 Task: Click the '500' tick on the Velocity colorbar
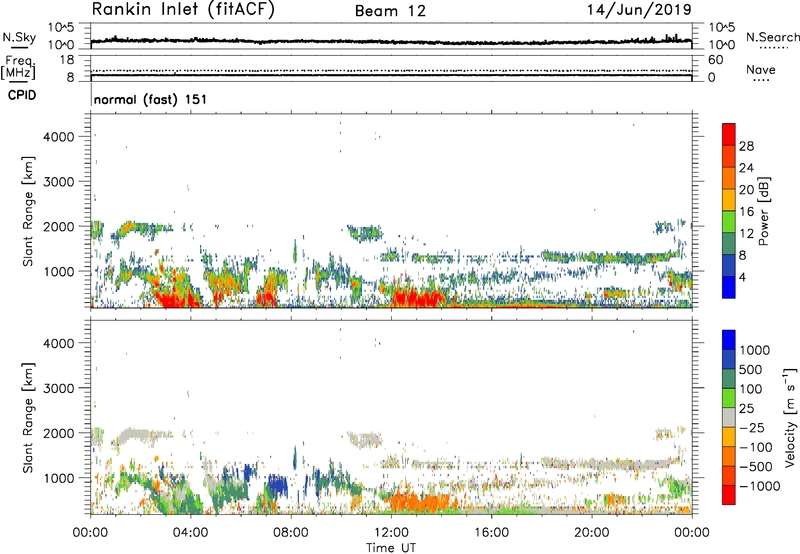[x=751, y=370]
